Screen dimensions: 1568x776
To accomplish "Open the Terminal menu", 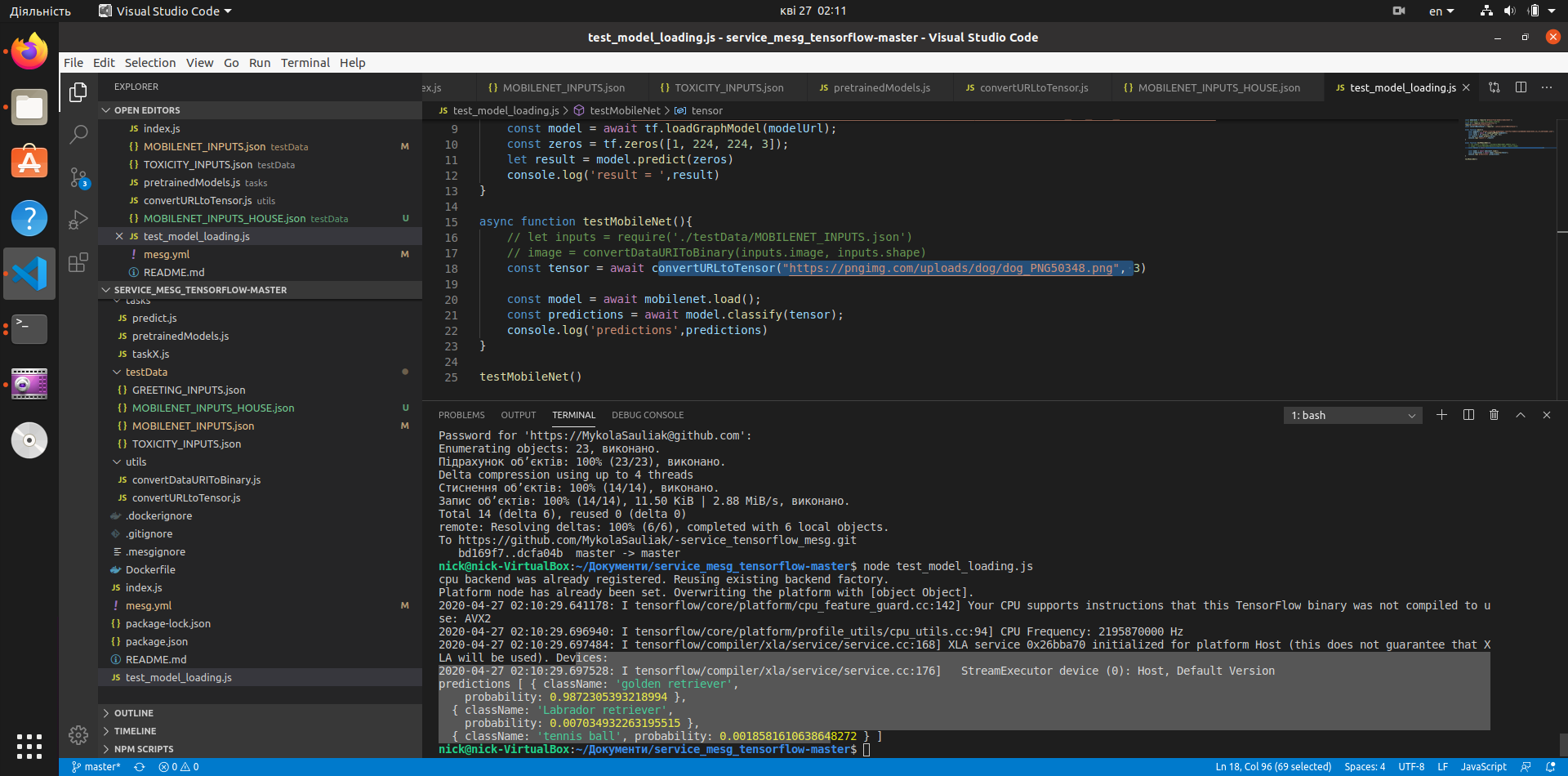I will [x=305, y=63].
